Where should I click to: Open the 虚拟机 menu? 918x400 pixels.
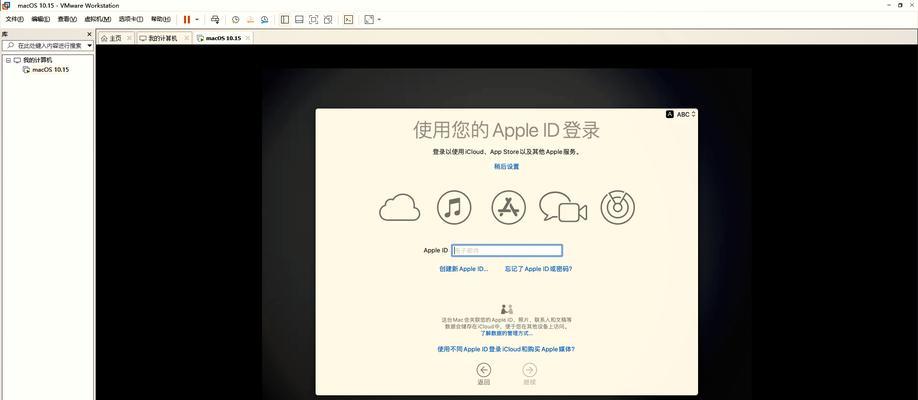pyautogui.click(x=98, y=19)
